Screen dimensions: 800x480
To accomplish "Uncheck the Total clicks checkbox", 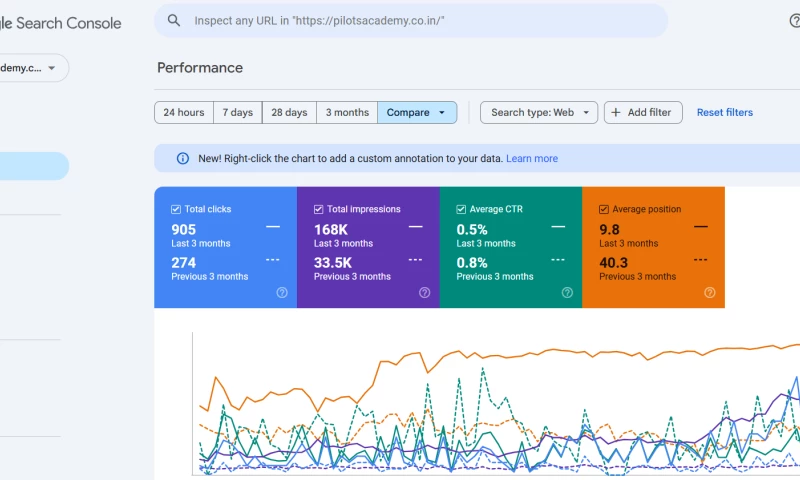I will coord(176,209).
